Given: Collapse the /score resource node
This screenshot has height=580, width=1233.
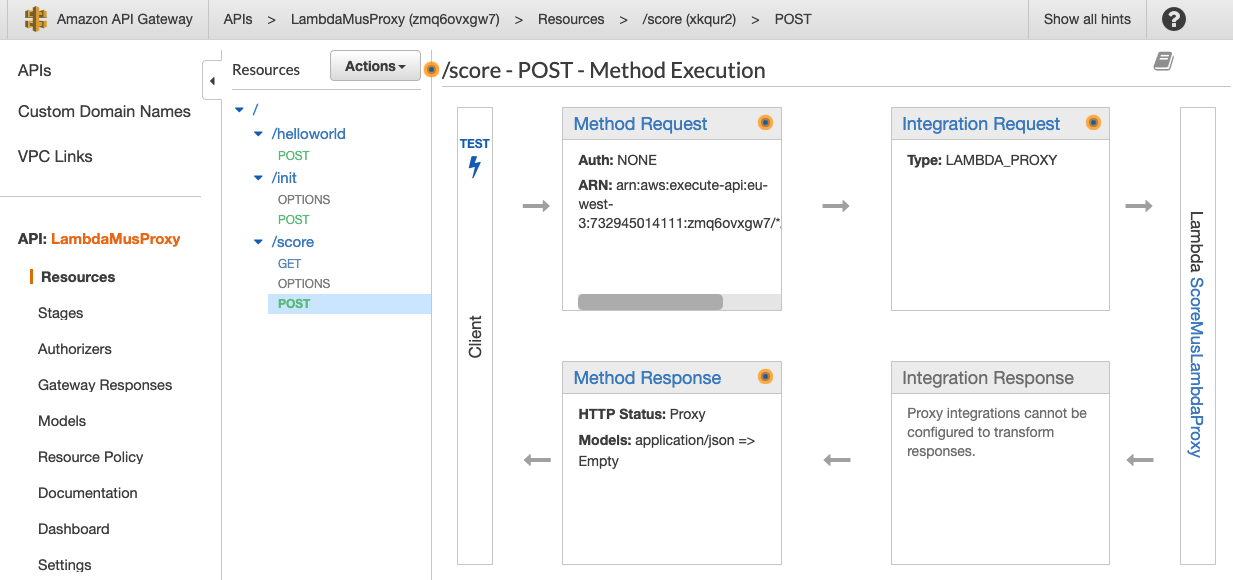Looking at the screenshot, I should (257, 241).
